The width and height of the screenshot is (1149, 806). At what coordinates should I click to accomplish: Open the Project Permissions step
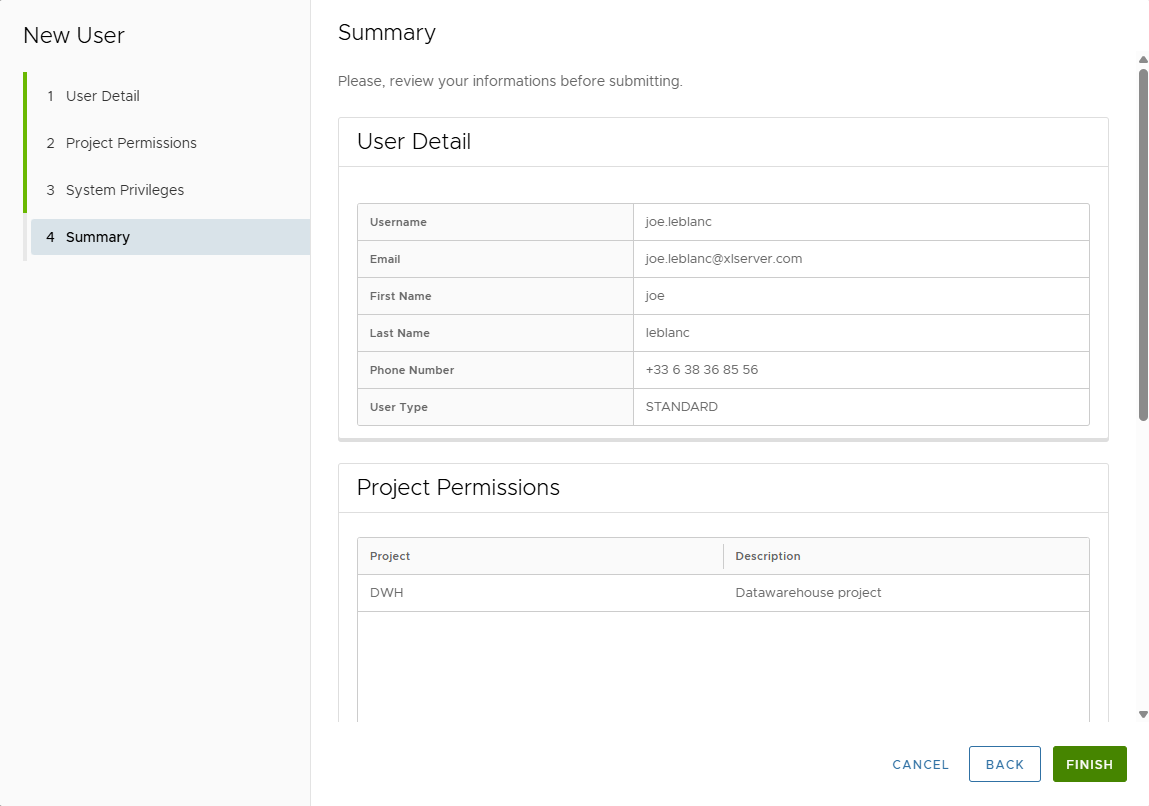click(x=131, y=143)
